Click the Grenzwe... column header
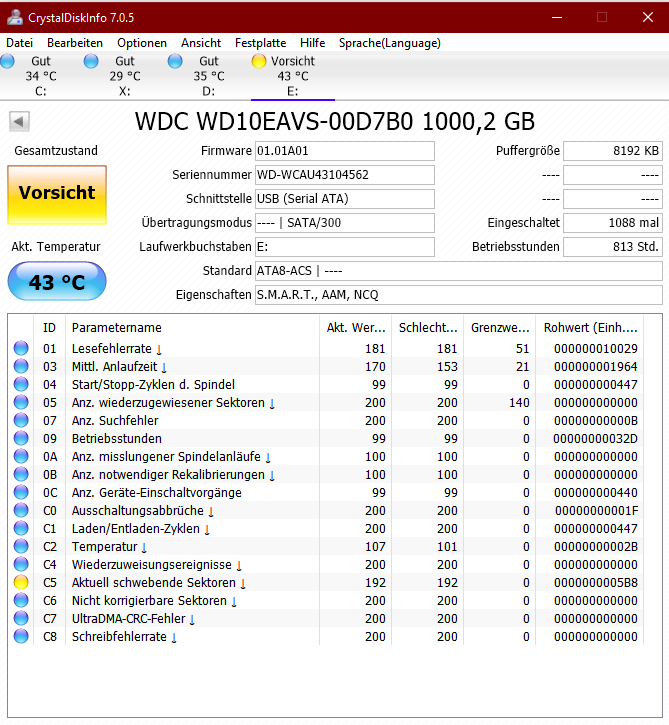Viewport: 669px width, 725px height. (500, 328)
